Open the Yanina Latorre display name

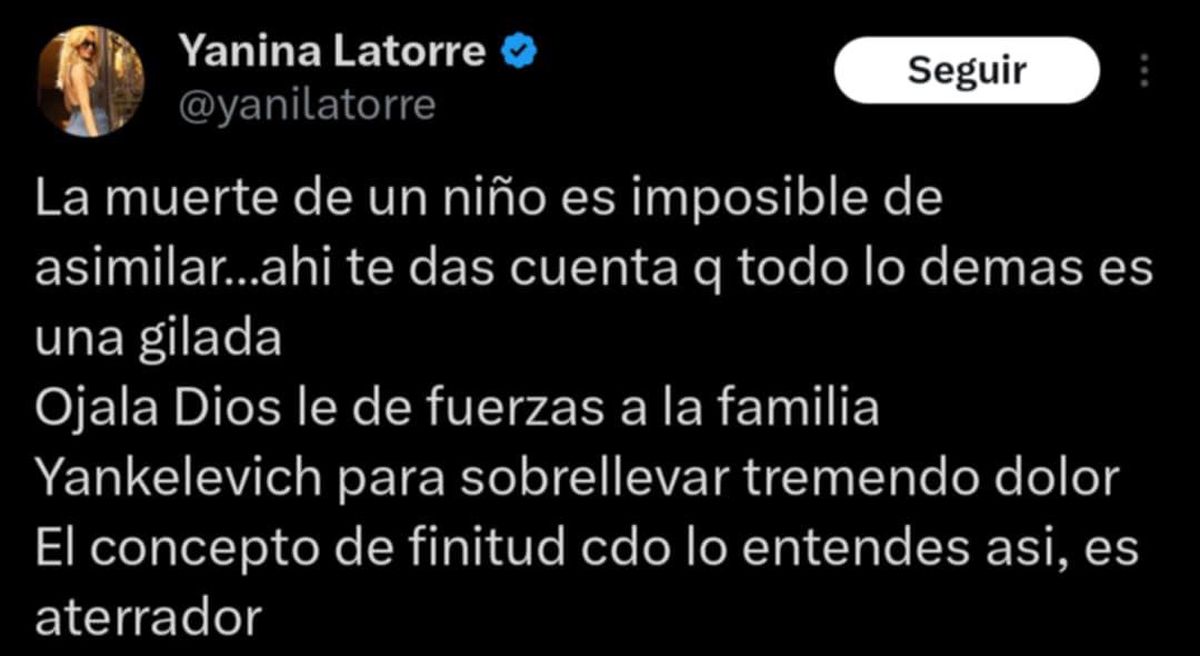point(333,50)
